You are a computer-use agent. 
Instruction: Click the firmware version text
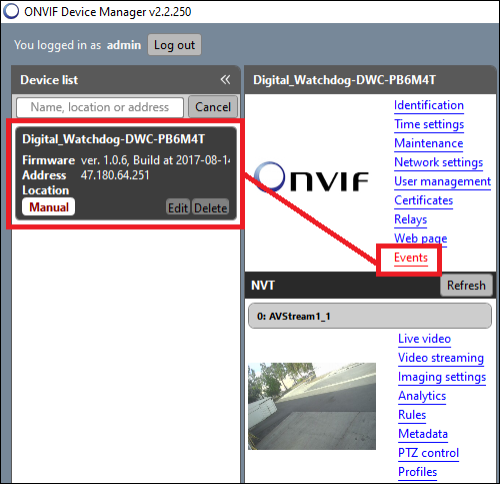pos(155,160)
